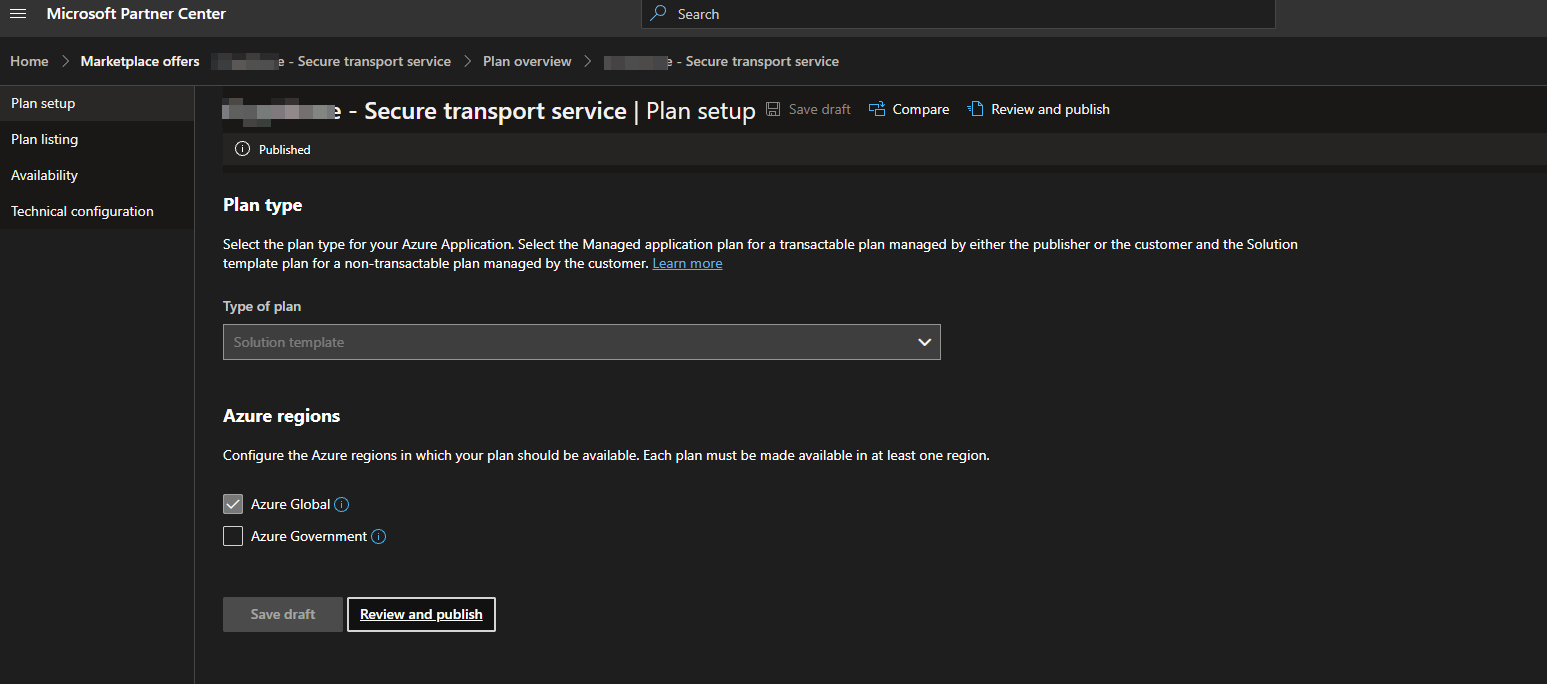Focus the Search input field
This screenshot has height=684, width=1547.
tap(958, 14)
